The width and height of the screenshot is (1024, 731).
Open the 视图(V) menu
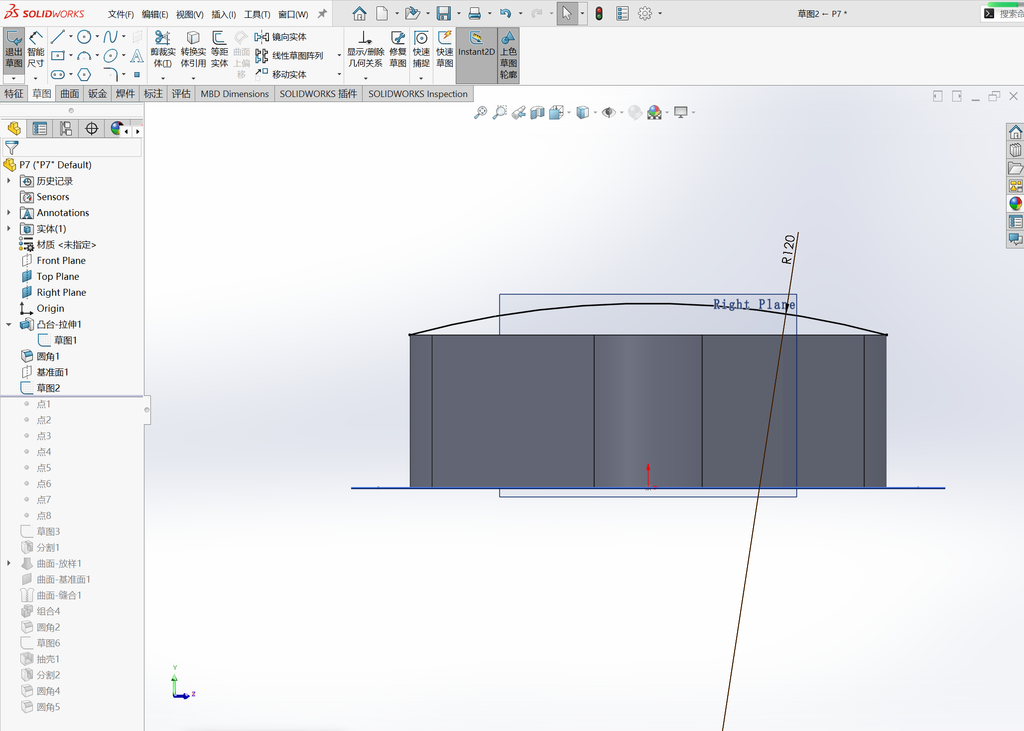point(189,14)
